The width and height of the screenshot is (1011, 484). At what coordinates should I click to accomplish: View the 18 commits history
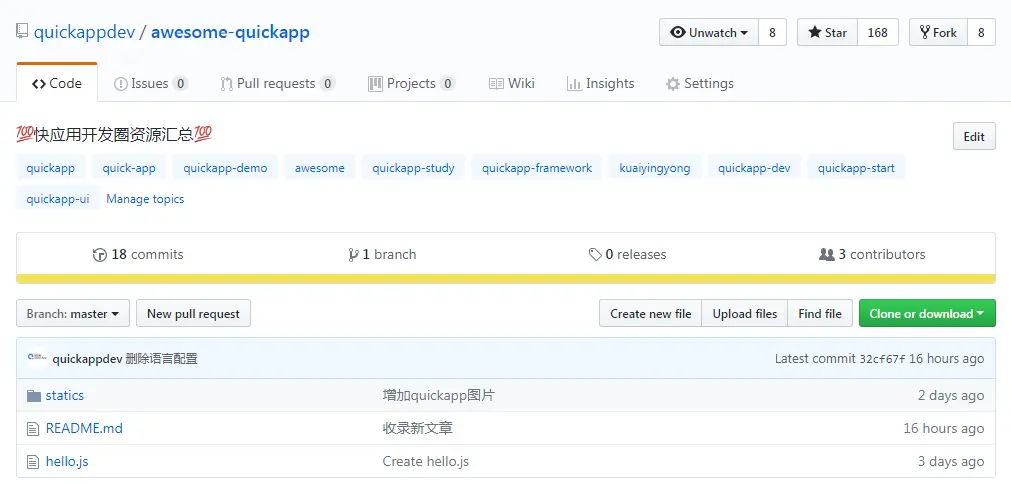pos(138,255)
